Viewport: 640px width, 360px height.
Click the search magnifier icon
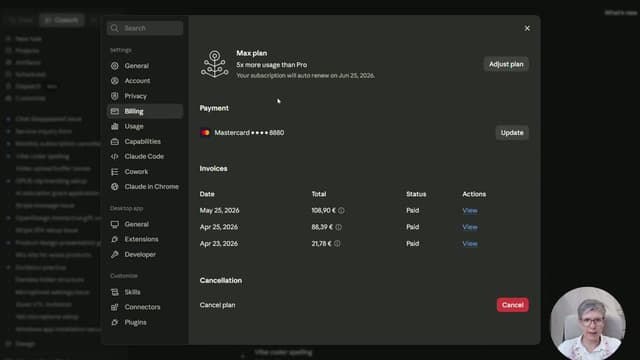pyautogui.click(x=115, y=28)
